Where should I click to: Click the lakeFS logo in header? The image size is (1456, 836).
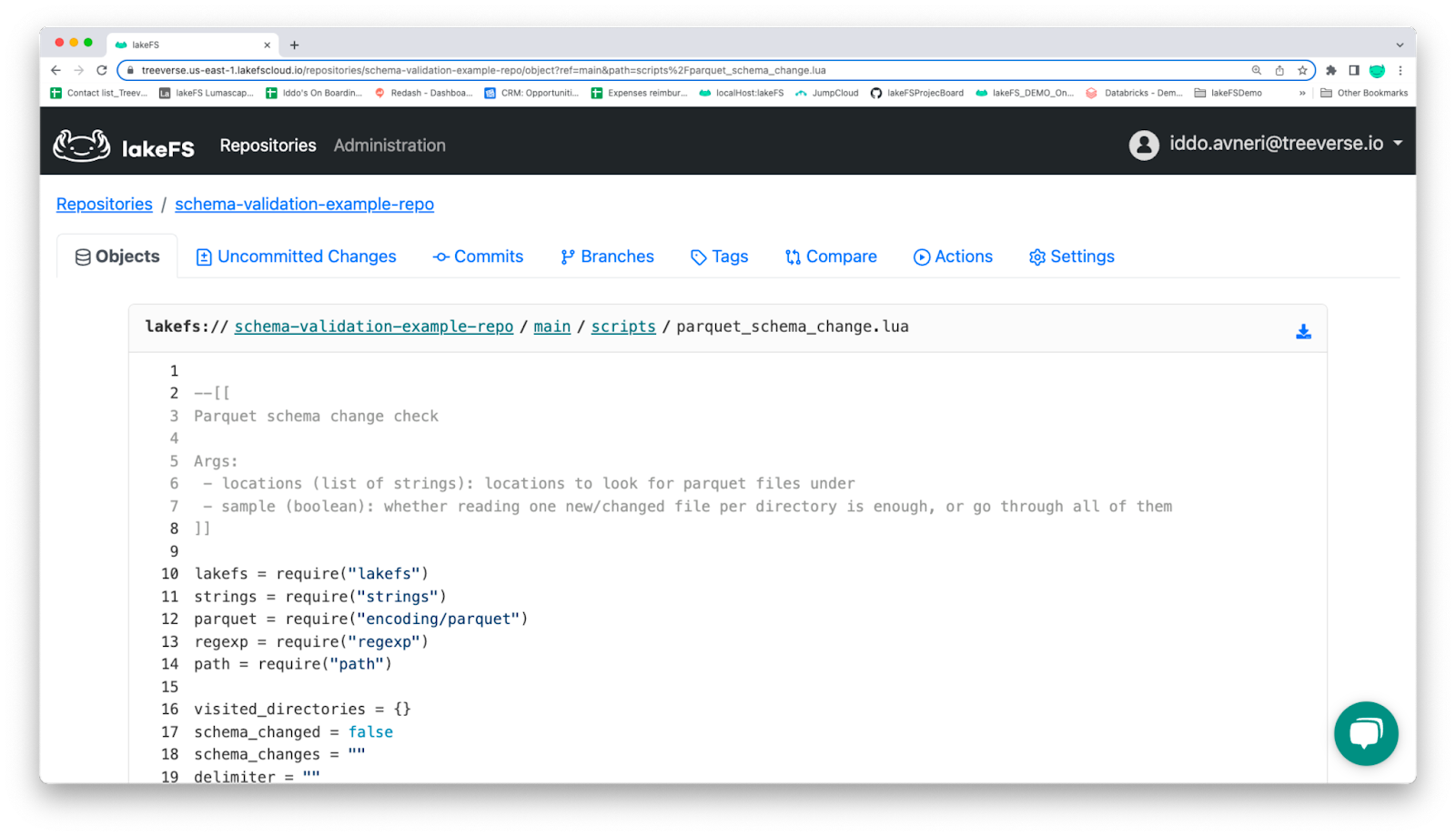(124, 146)
